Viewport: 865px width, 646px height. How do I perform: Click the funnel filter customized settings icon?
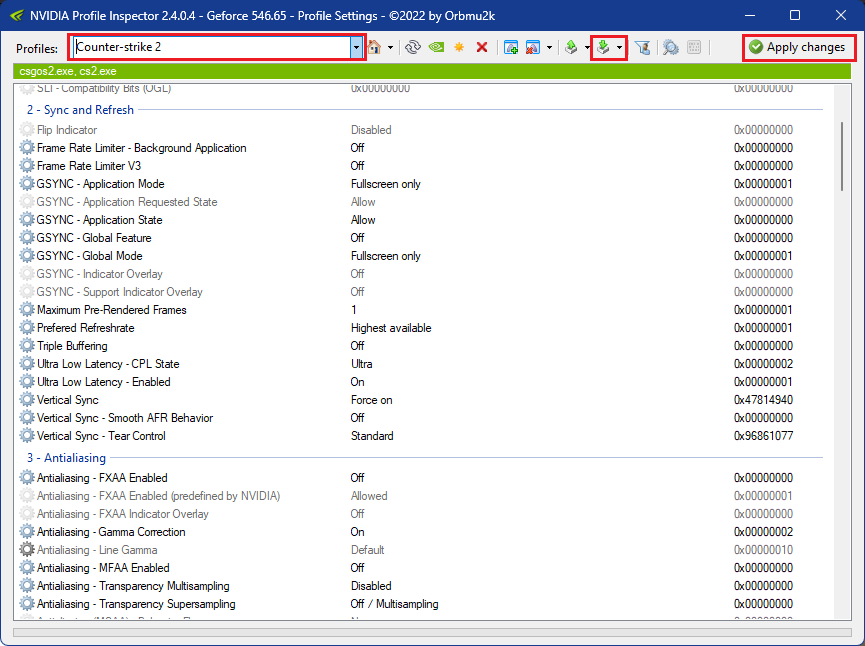(643, 47)
